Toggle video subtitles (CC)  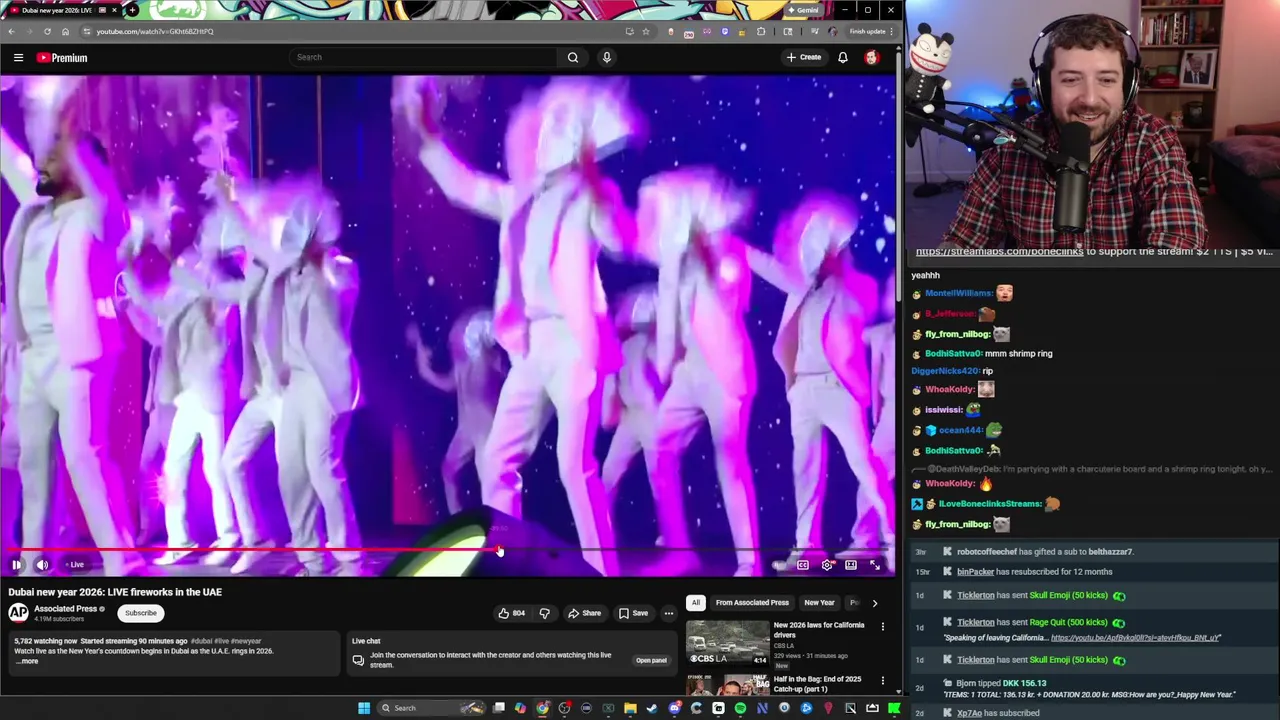(803, 565)
